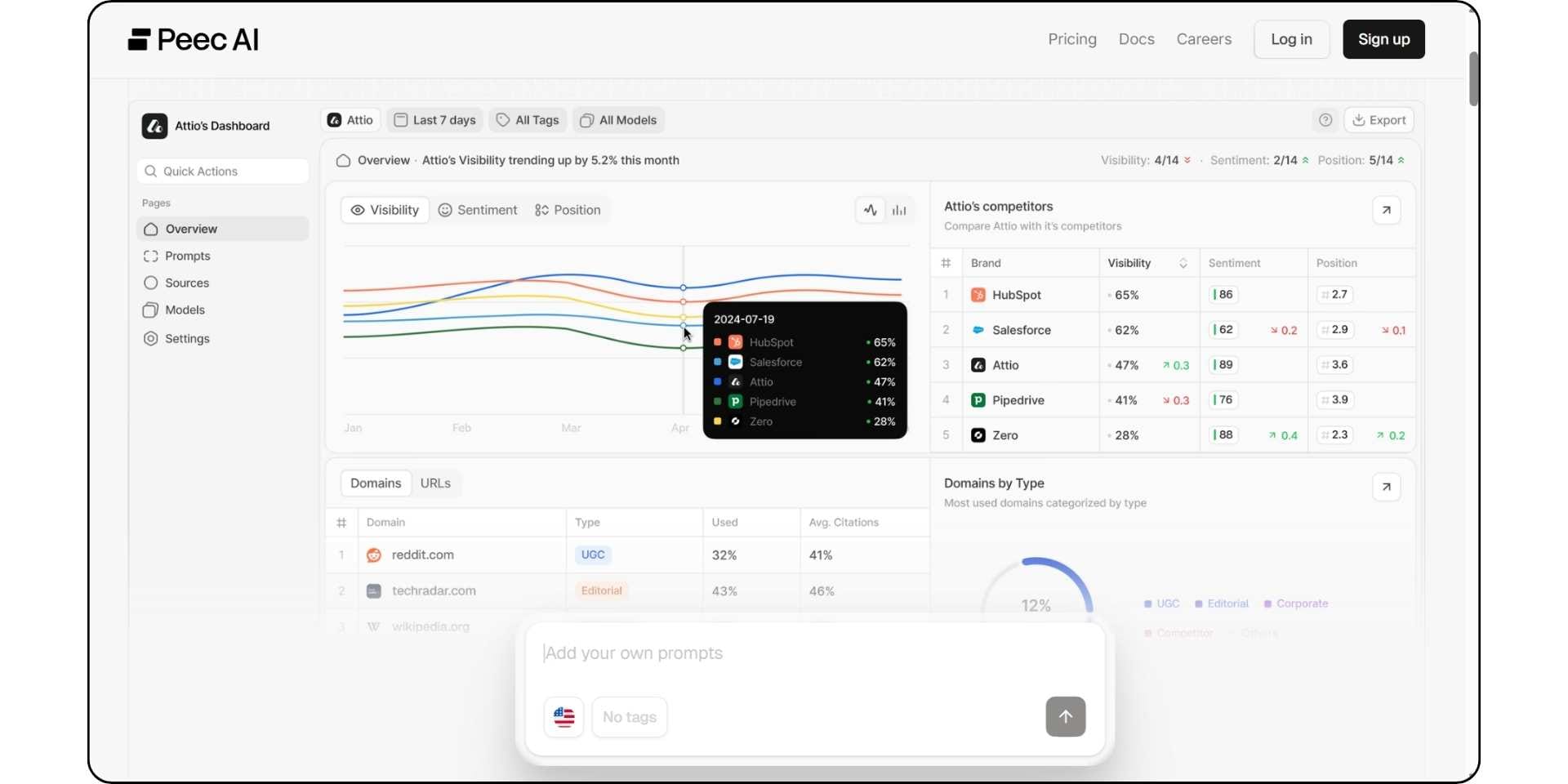Focus the Quick Actions search field
1568x784 pixels.
[x=223, y=171]
